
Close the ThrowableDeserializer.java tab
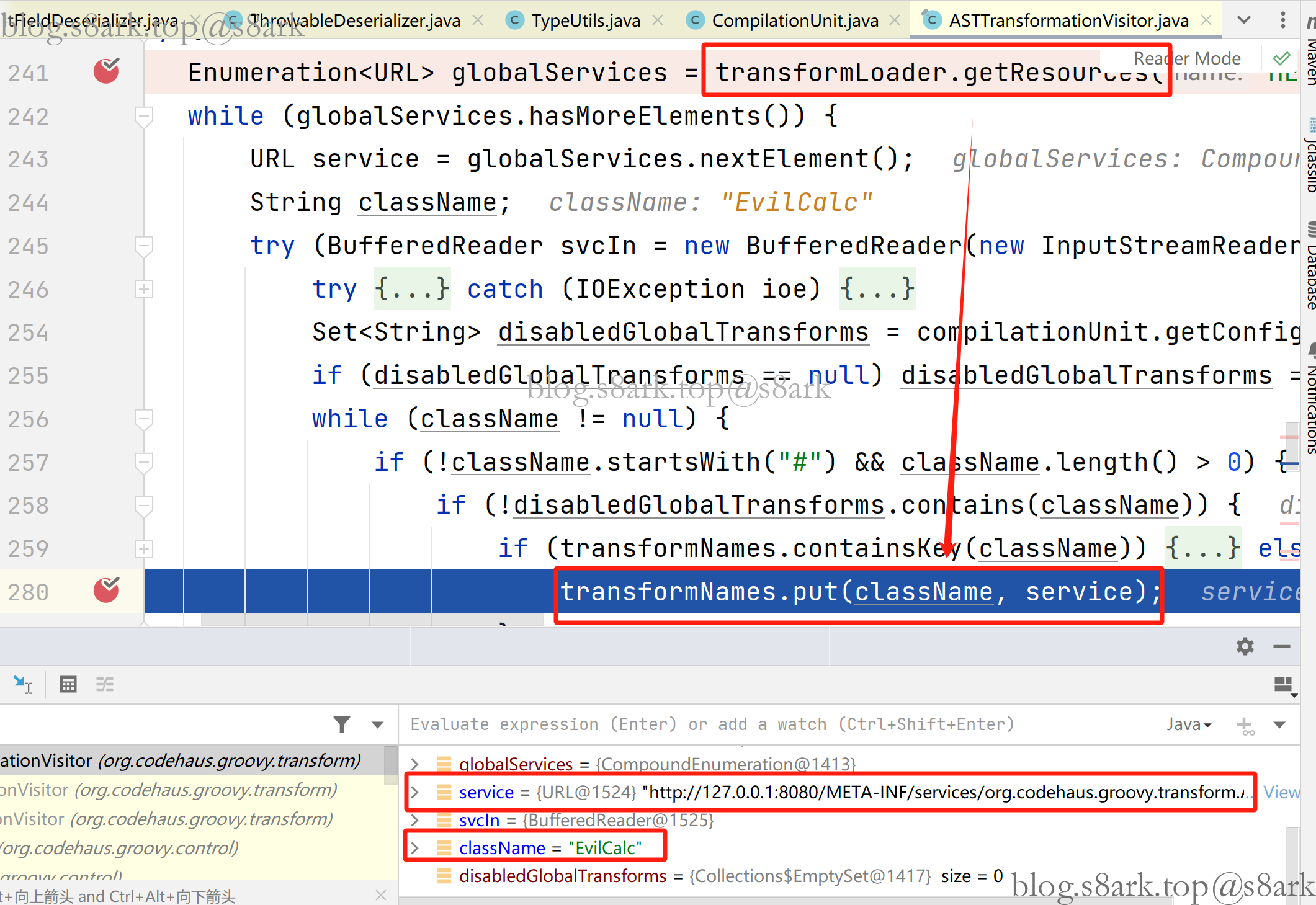click(x=478, y=20)
